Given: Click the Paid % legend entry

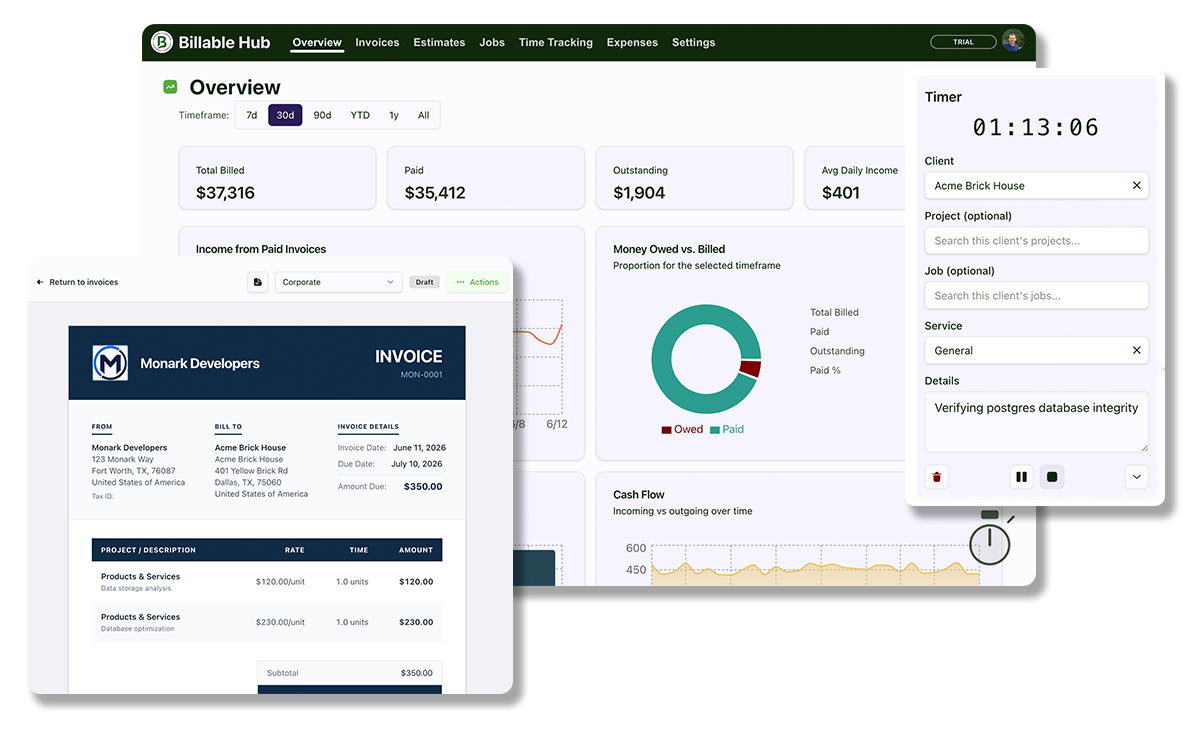Looking at the screenshot, I should click(x=825, y=370).
